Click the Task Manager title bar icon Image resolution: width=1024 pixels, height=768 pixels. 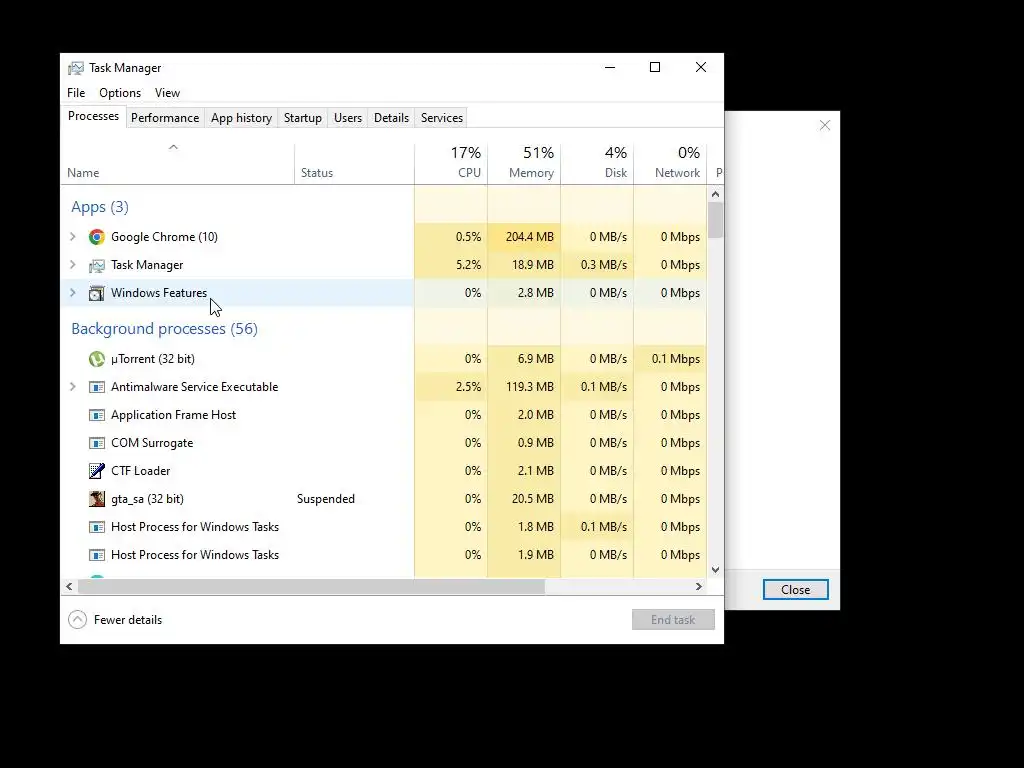tap(76, 68)
